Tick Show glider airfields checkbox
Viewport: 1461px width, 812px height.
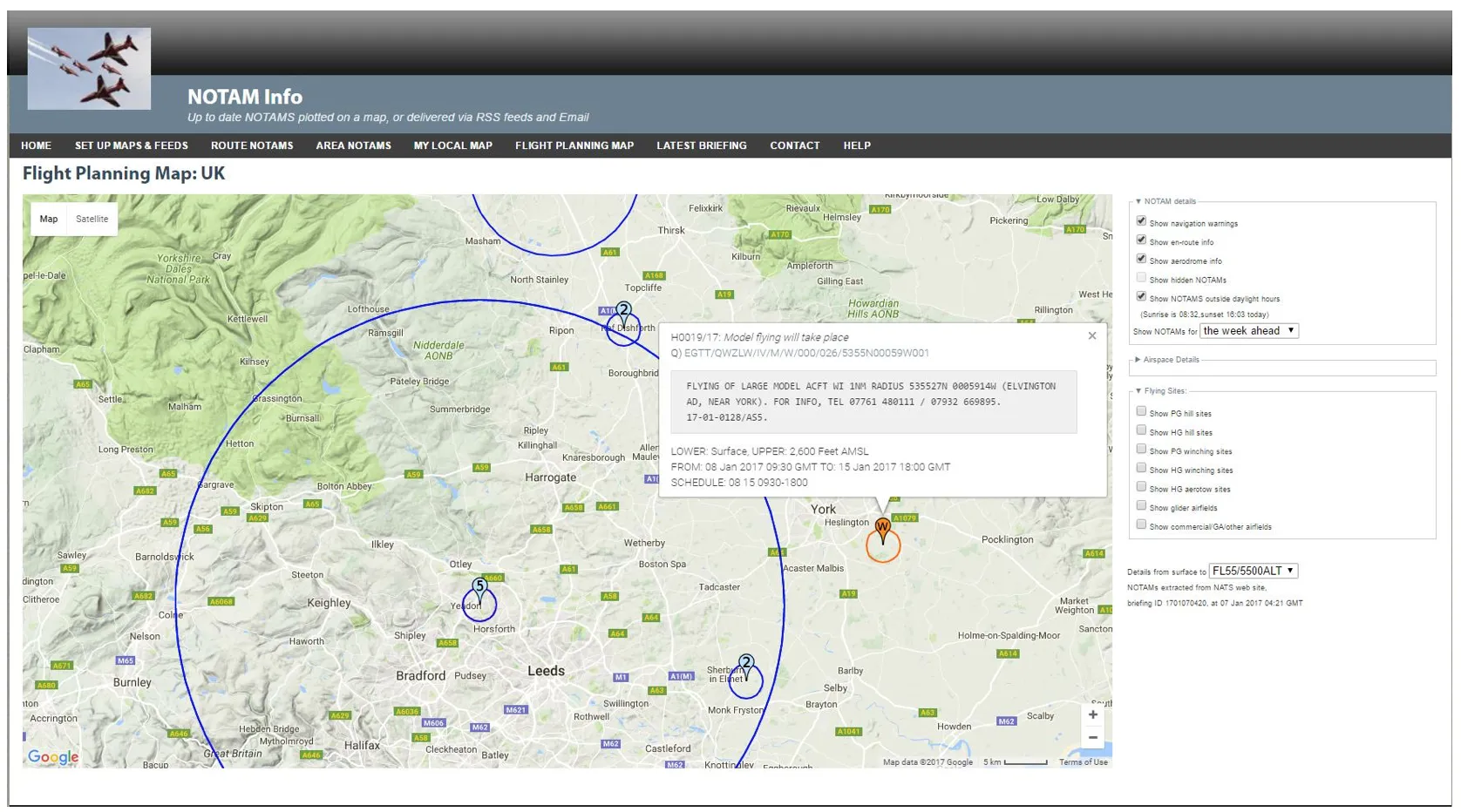pos(1141,506)
